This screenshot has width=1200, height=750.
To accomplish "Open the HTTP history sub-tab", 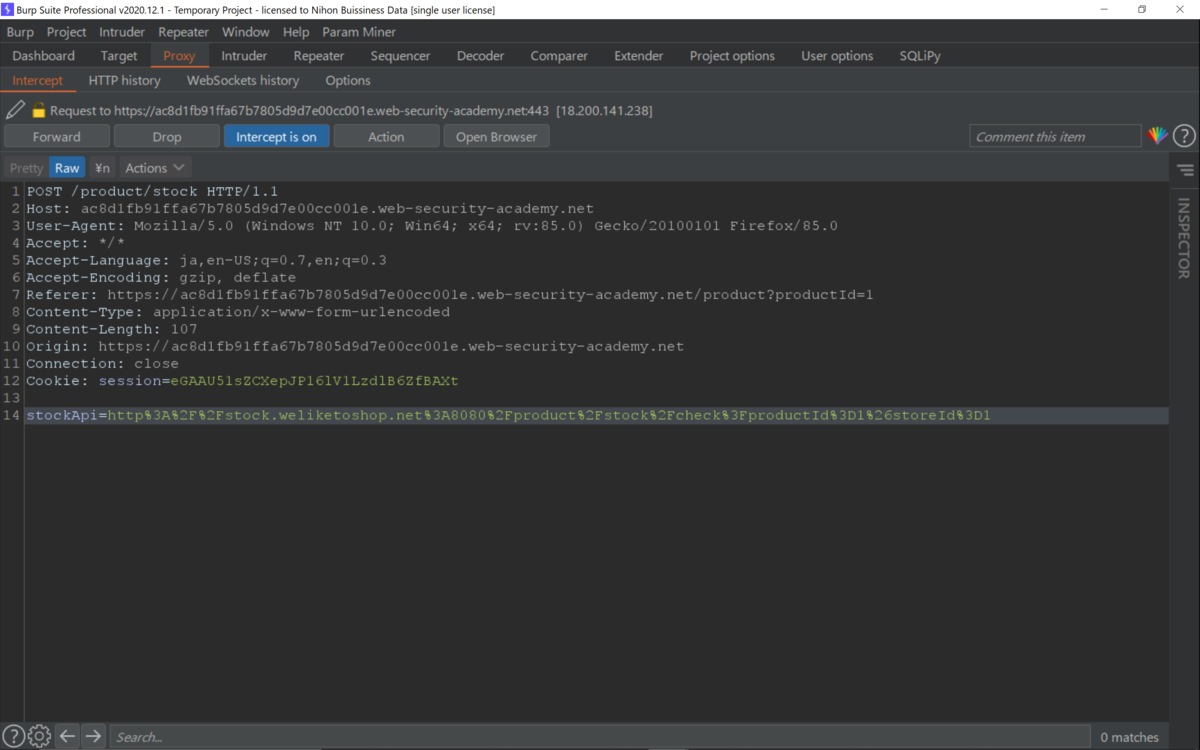I will pyautogui.click(x=124, y=80).
